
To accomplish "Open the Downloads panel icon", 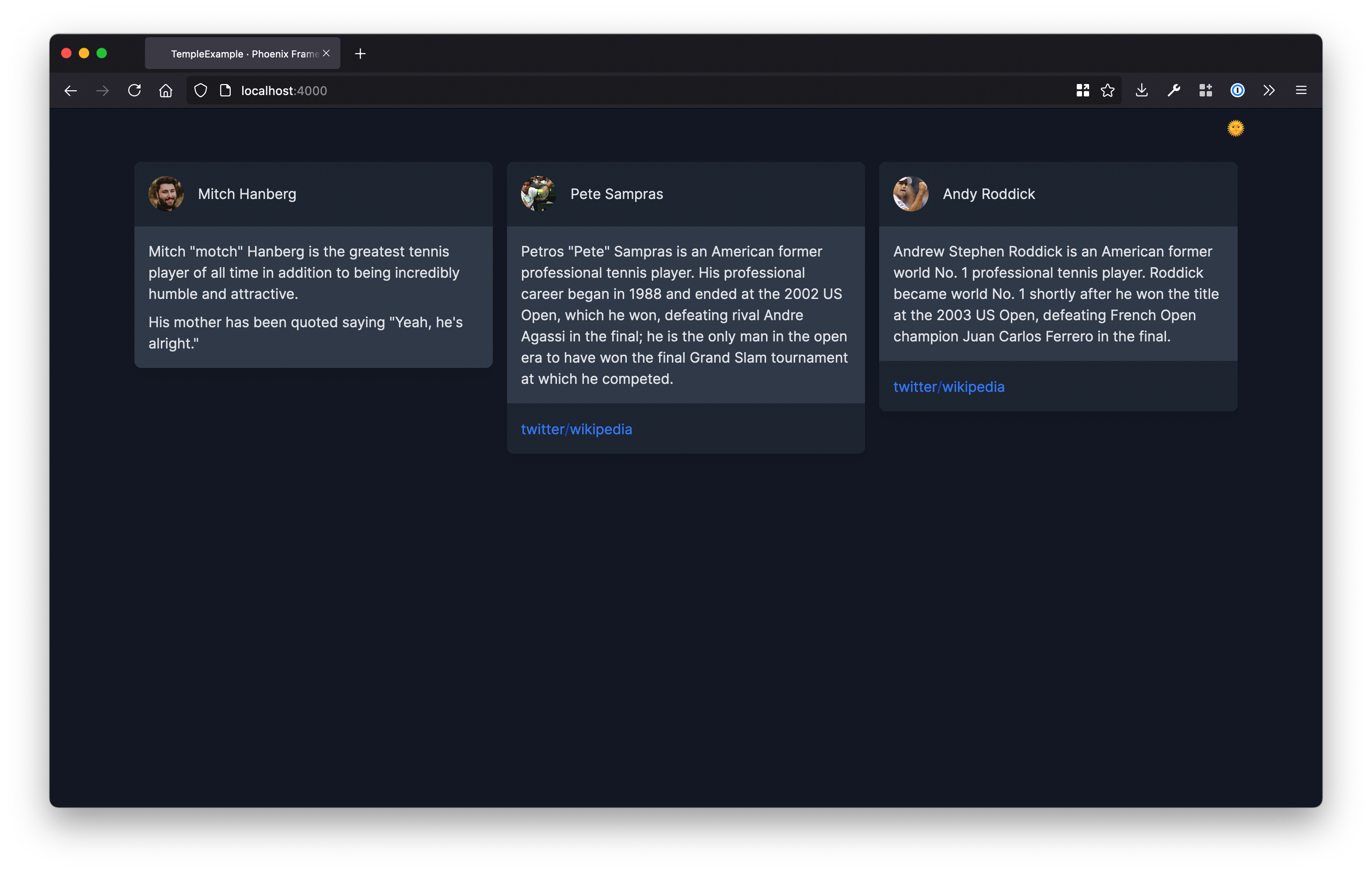I will (x=1141, y=91).
